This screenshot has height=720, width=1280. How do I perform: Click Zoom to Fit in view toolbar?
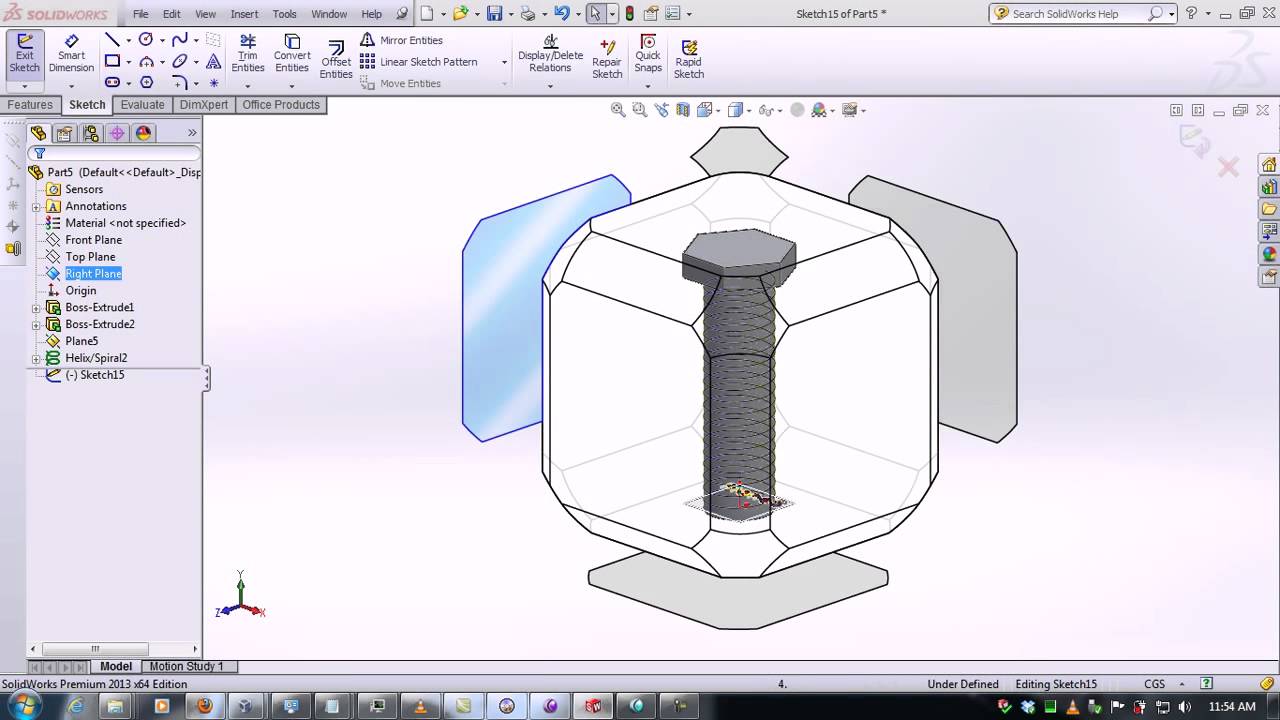point(619,110)
